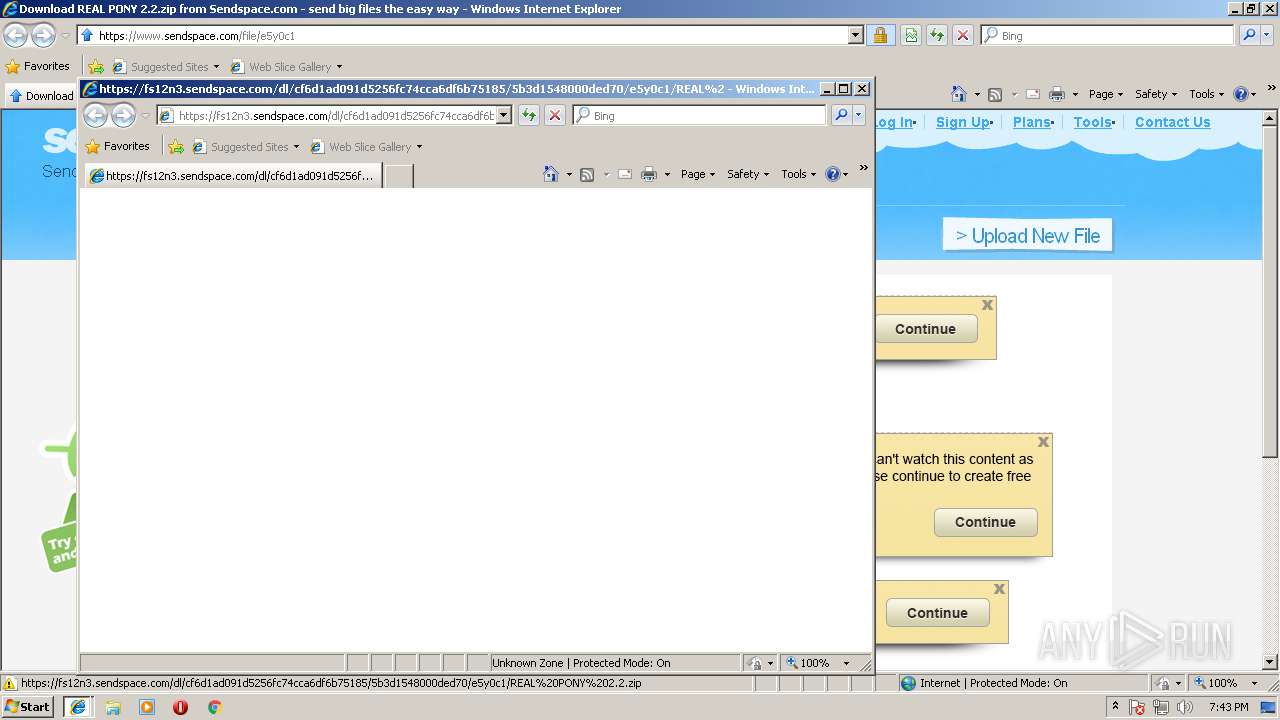Image resolution: width=1280 pixels, height=720 pixels.
Task: Close the bottom yellow ad popup
Action: pos(999,589)
